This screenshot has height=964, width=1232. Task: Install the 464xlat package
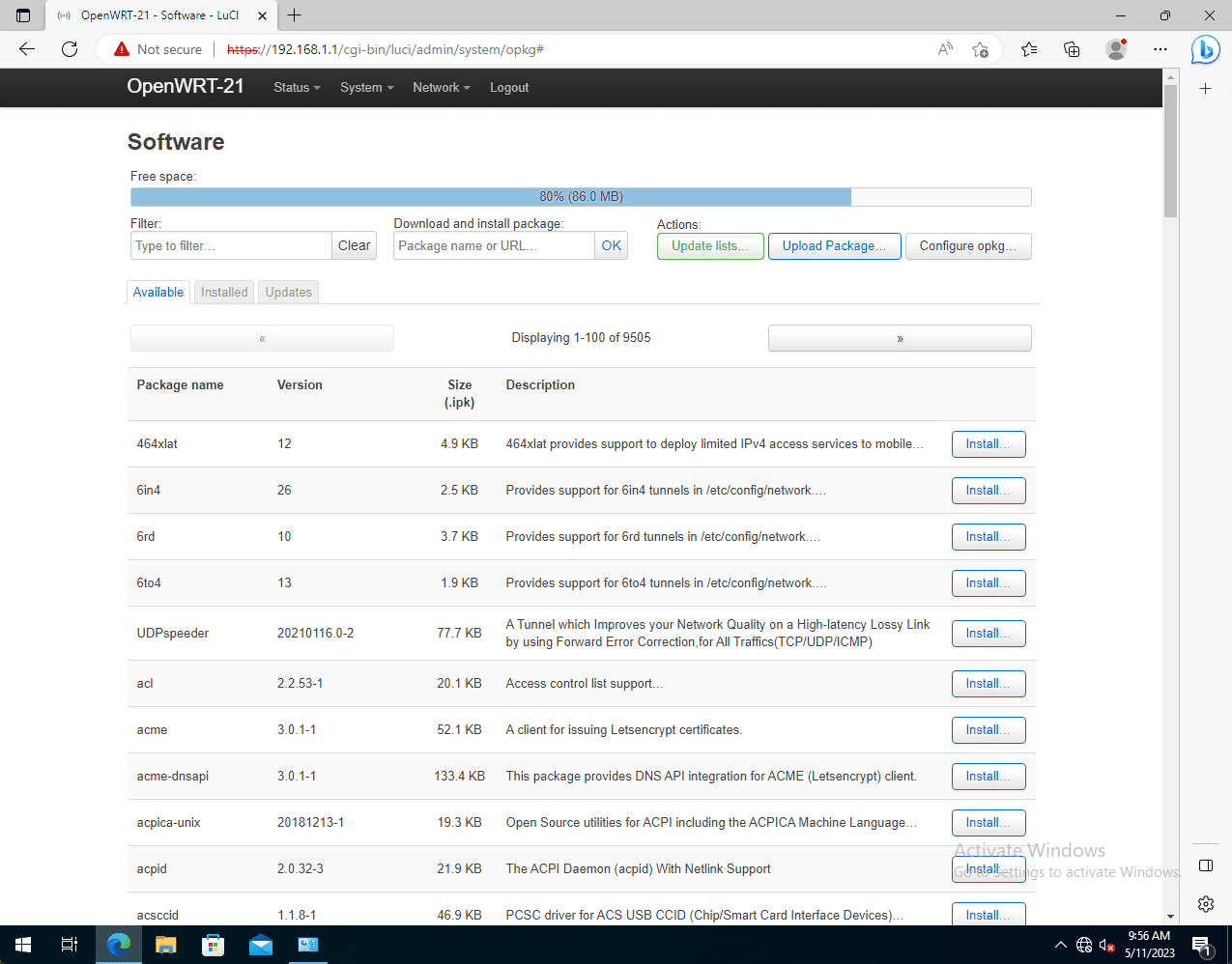tap(988, 444)
